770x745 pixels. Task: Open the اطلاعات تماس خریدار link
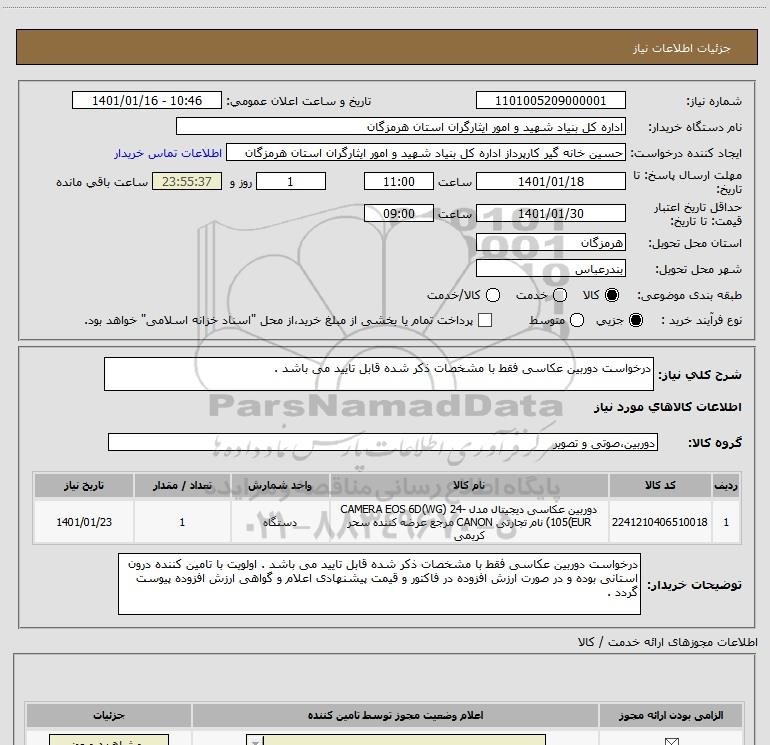168,153
